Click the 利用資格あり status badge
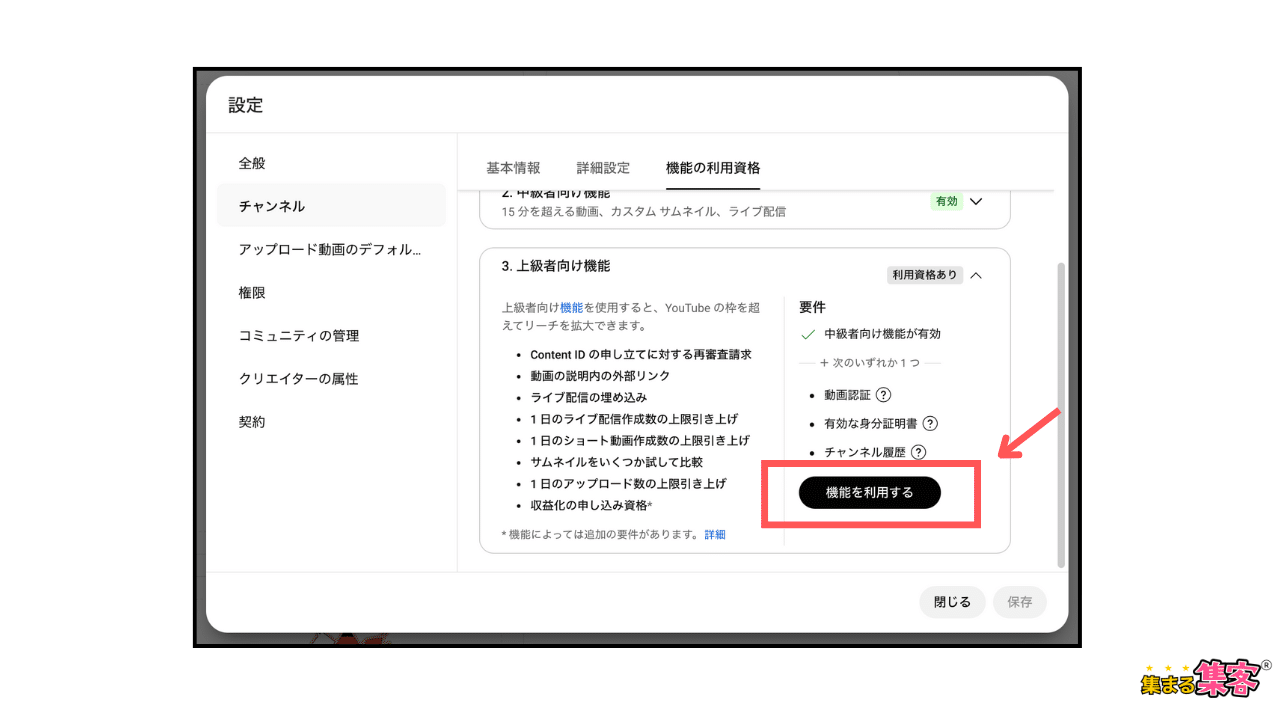 [925, 275]
